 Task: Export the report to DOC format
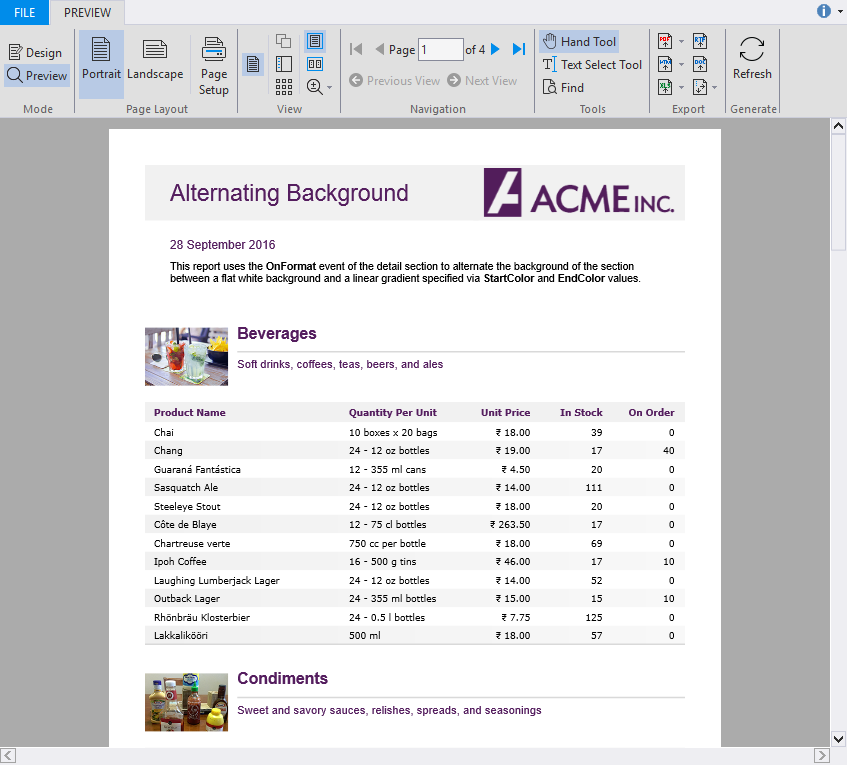click(x=700, y=64)
